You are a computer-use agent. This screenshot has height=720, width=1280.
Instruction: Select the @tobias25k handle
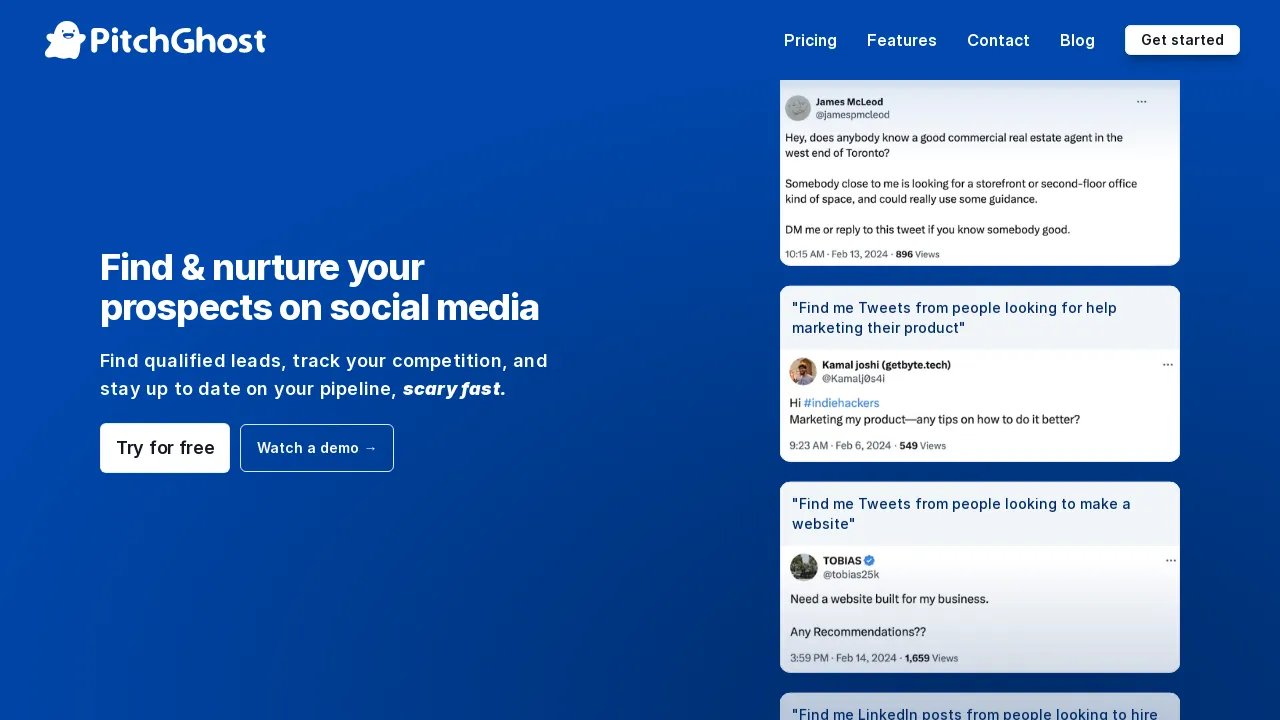pyautogui.click(x=851, y=575)
